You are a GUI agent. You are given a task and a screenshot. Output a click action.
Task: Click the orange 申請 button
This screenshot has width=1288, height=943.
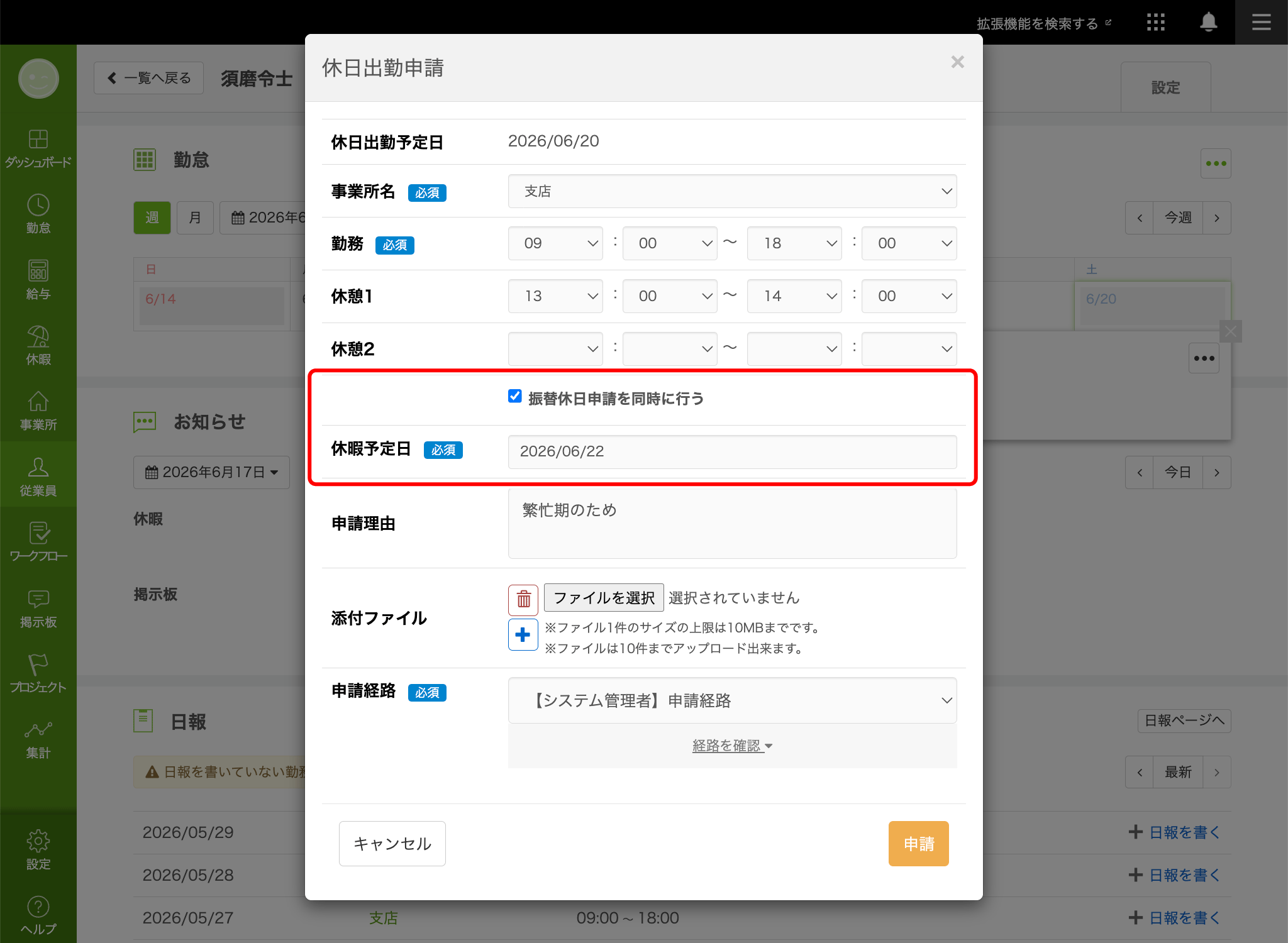point(918,844)
